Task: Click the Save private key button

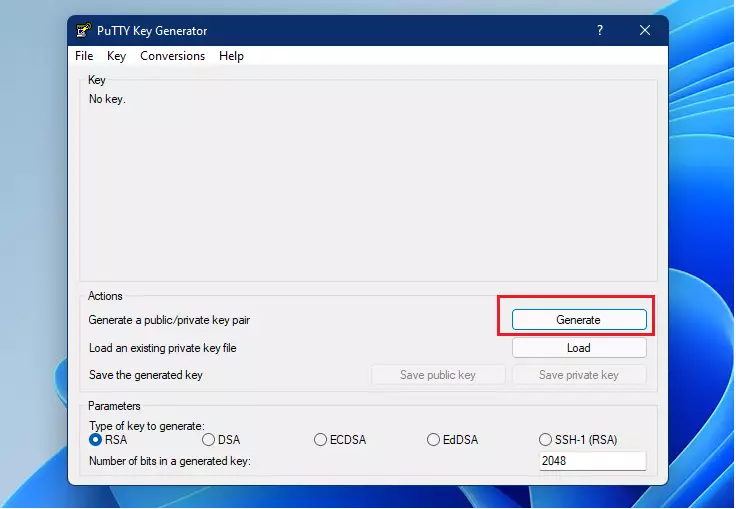Action: pyautogui.click(x=579, y=375)
